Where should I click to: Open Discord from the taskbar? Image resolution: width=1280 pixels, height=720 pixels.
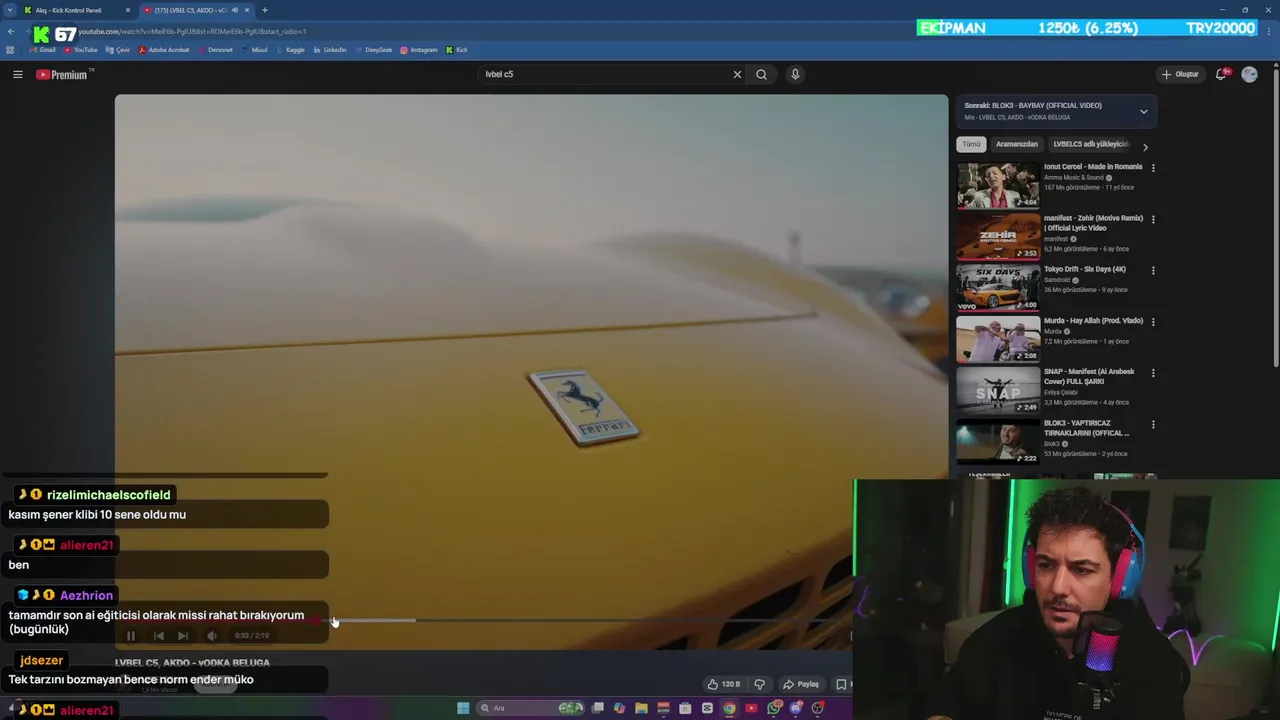click(x=796, y=708)
